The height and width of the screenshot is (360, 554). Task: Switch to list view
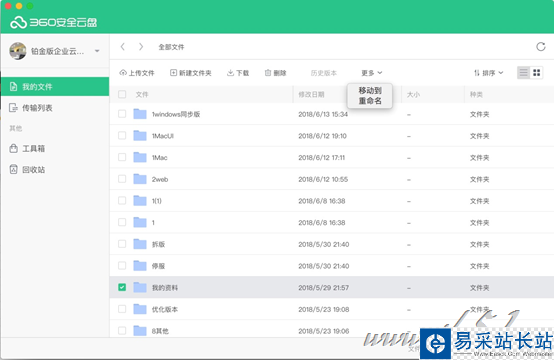(x=524, y=73)
